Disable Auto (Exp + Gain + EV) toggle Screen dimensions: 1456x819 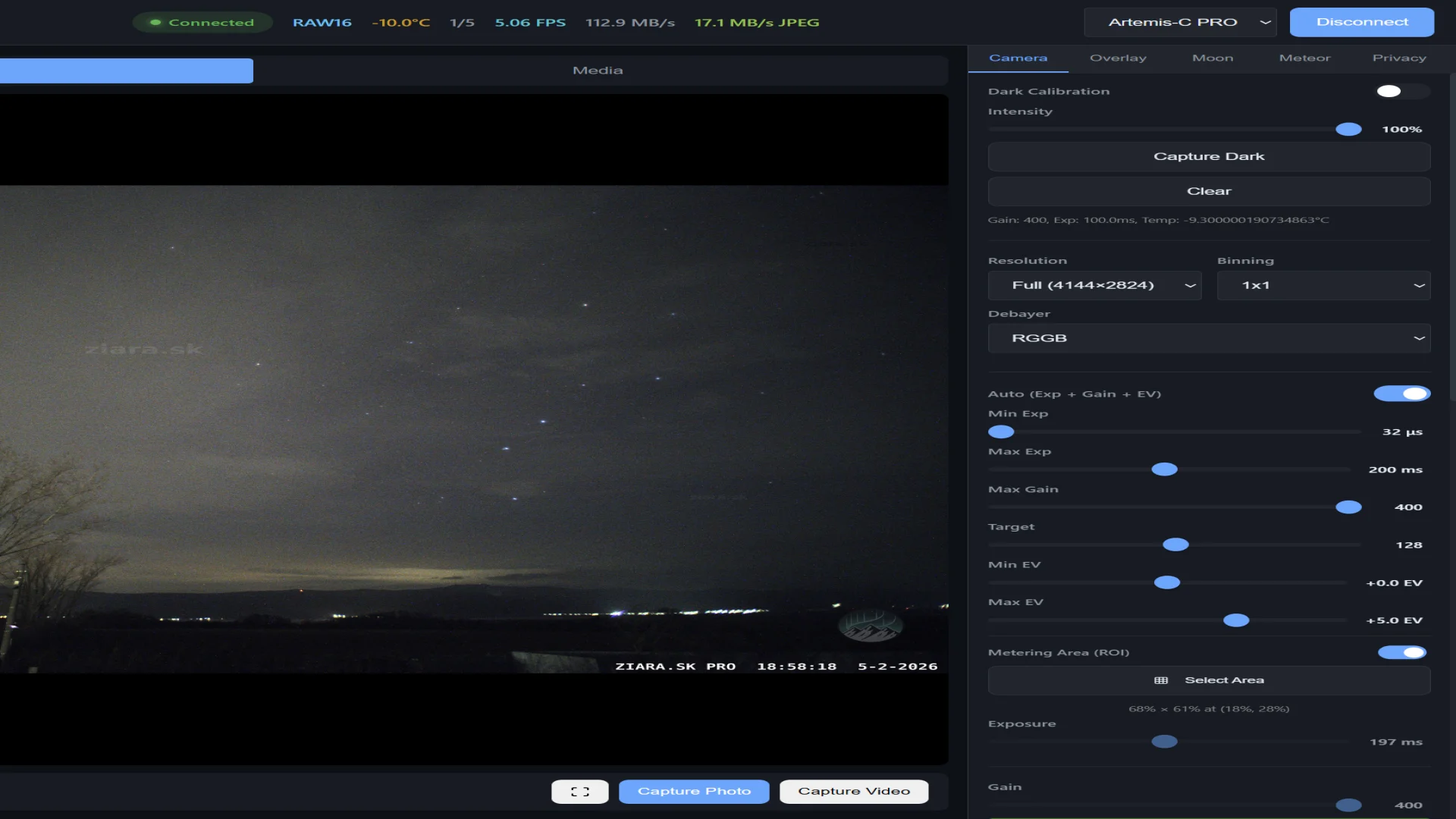[x=1401, y=394]
